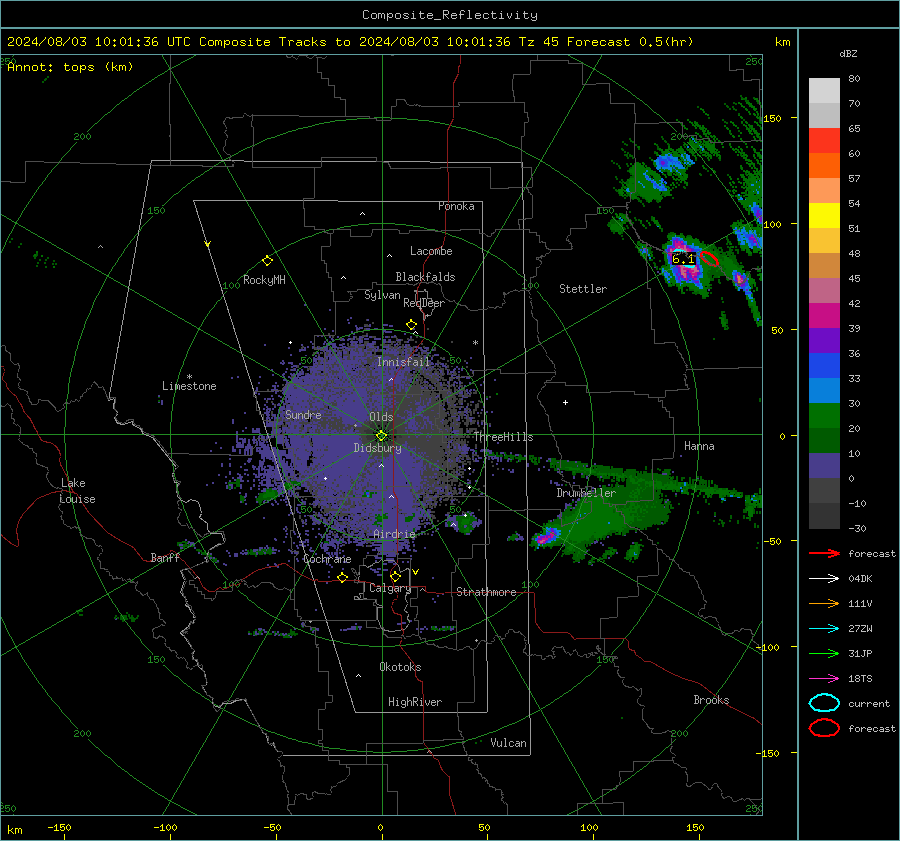Click the magenta 18TS arrow symbol

(x=824, y=679)
